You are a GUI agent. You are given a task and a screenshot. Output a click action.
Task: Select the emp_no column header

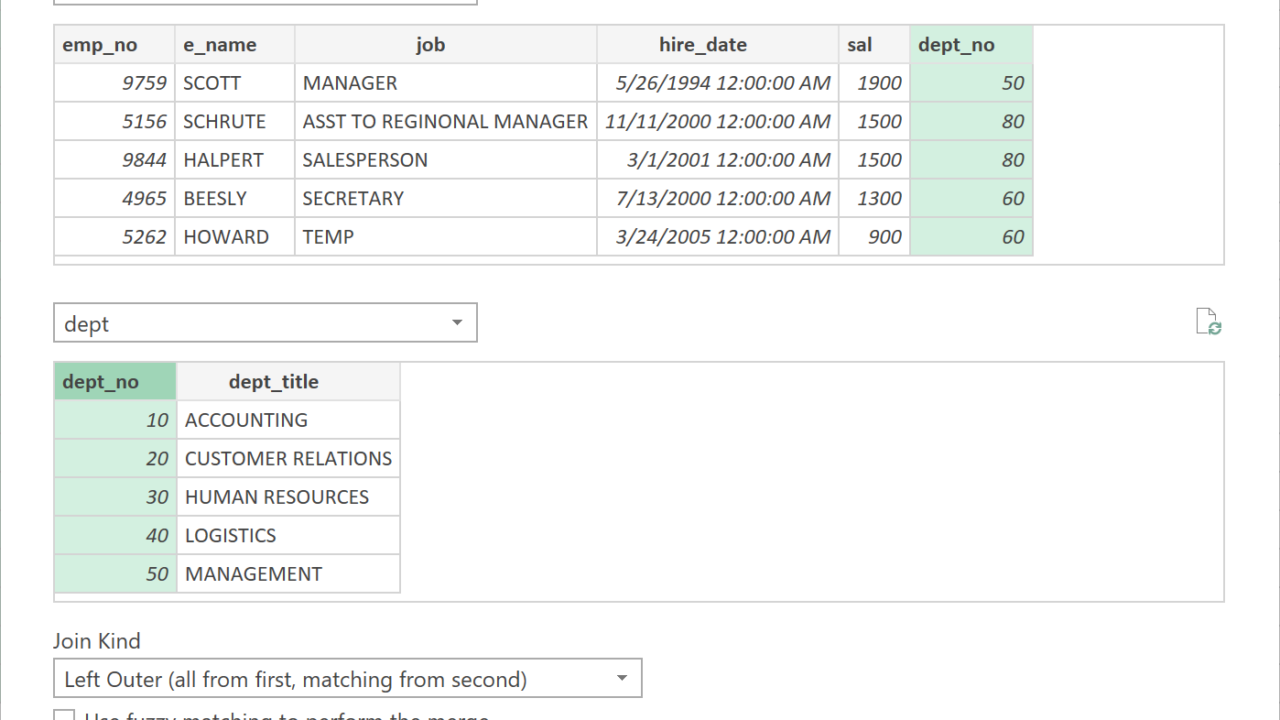tap(100, 45)
